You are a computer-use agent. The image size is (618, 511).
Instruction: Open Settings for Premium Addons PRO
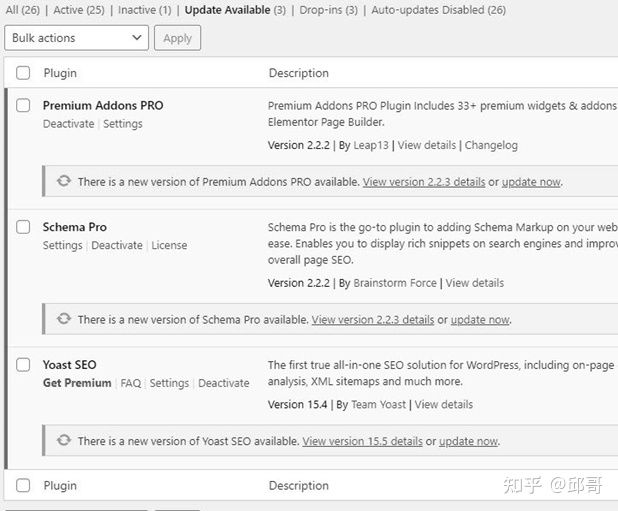tap(123, 124)
